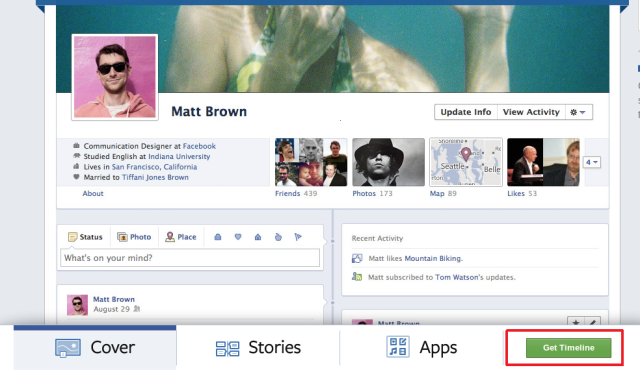Select the Status post tab
Image resolution: width=640 pixels, height=370 pixels.
coord(85,237)
